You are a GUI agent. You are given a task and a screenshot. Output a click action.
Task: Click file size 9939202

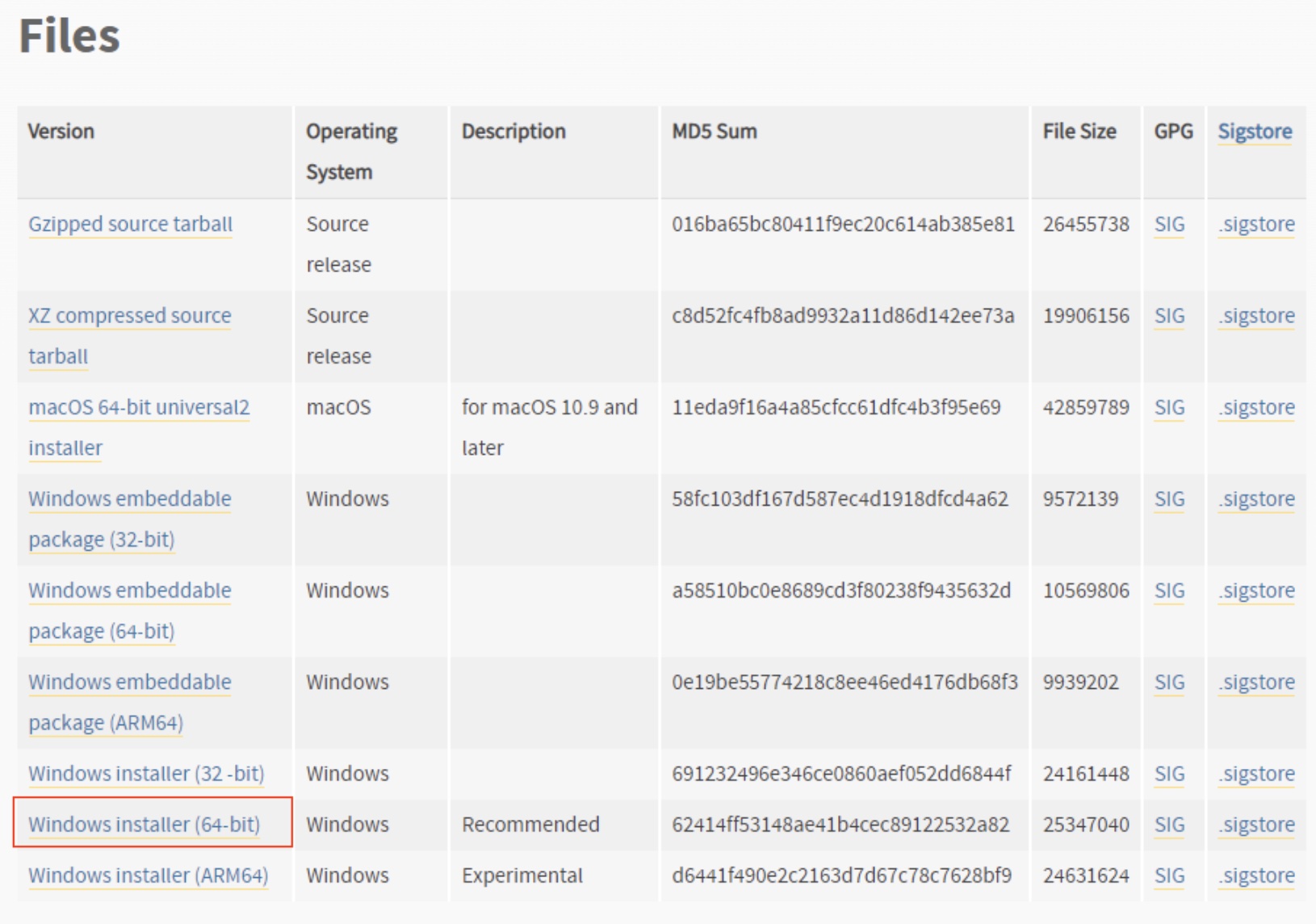click(1081, 682)
